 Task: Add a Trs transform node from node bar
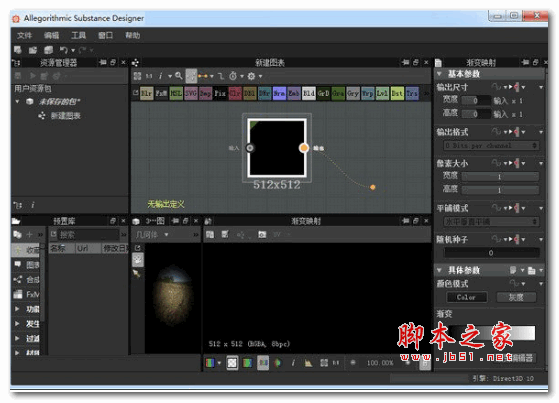coord(412,93)
